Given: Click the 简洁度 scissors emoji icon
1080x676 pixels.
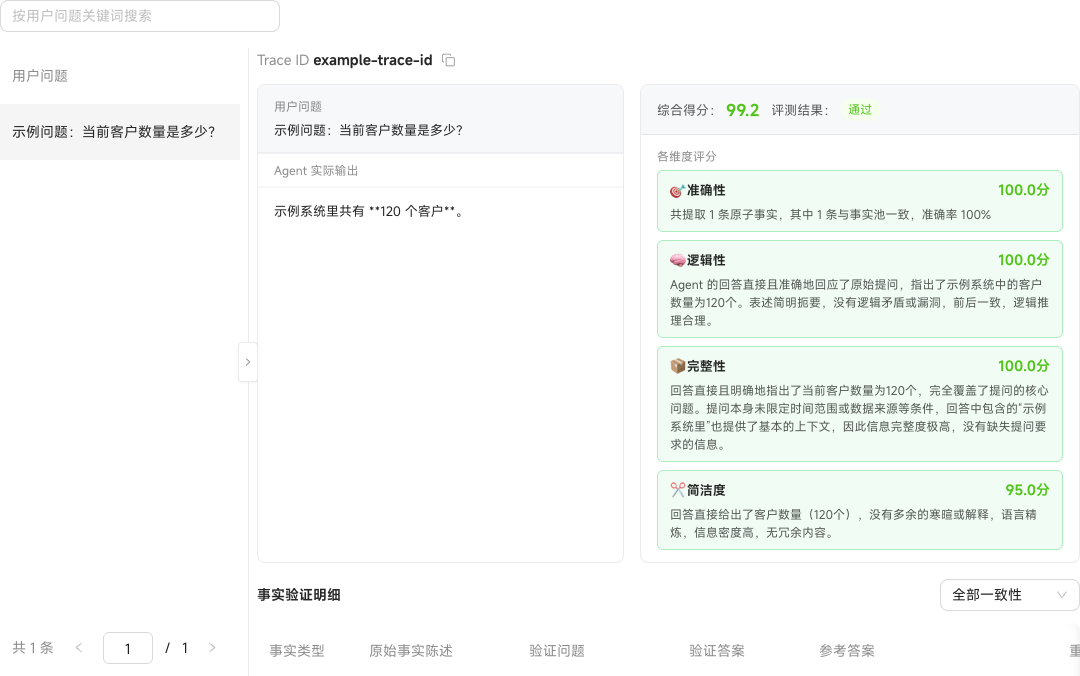Looking at the screenshot, I should (x=677, y=490).
